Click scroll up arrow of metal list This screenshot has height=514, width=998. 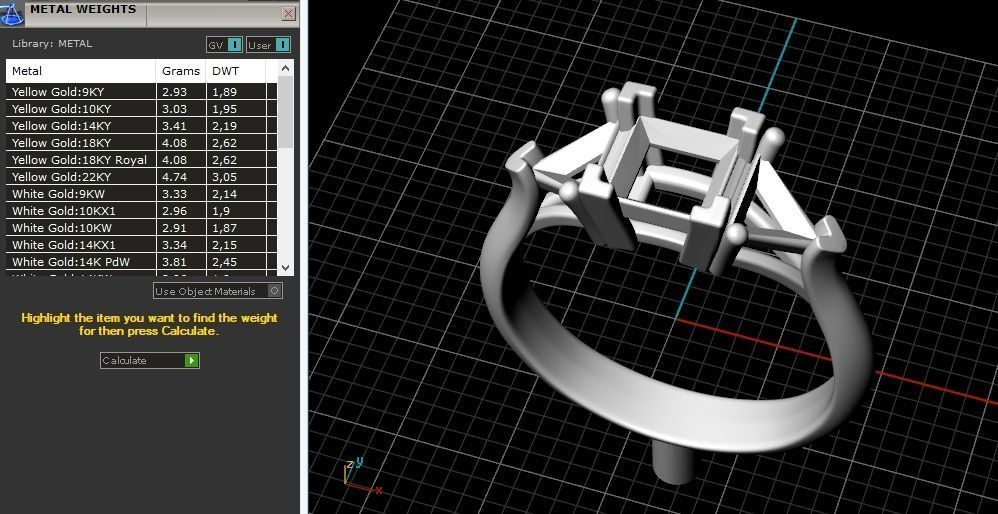286,67
